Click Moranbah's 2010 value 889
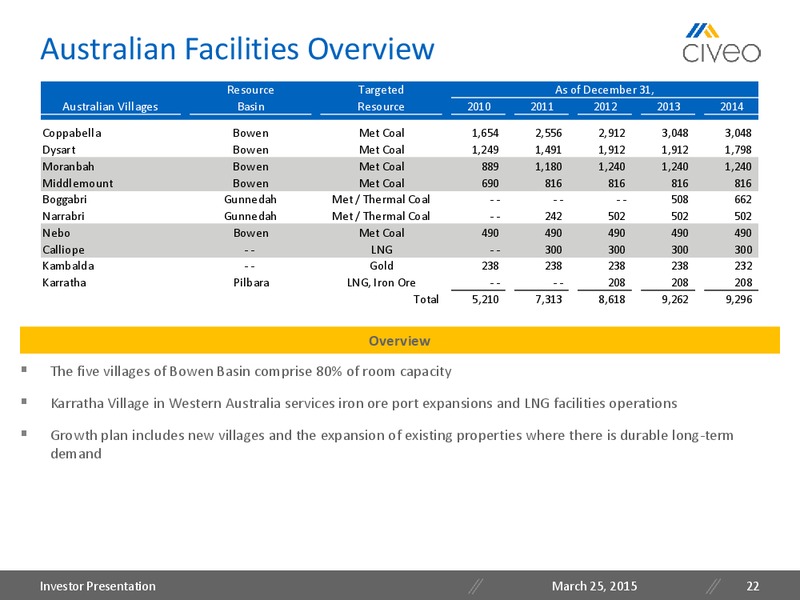800x600 pixels. click(490, 166)
